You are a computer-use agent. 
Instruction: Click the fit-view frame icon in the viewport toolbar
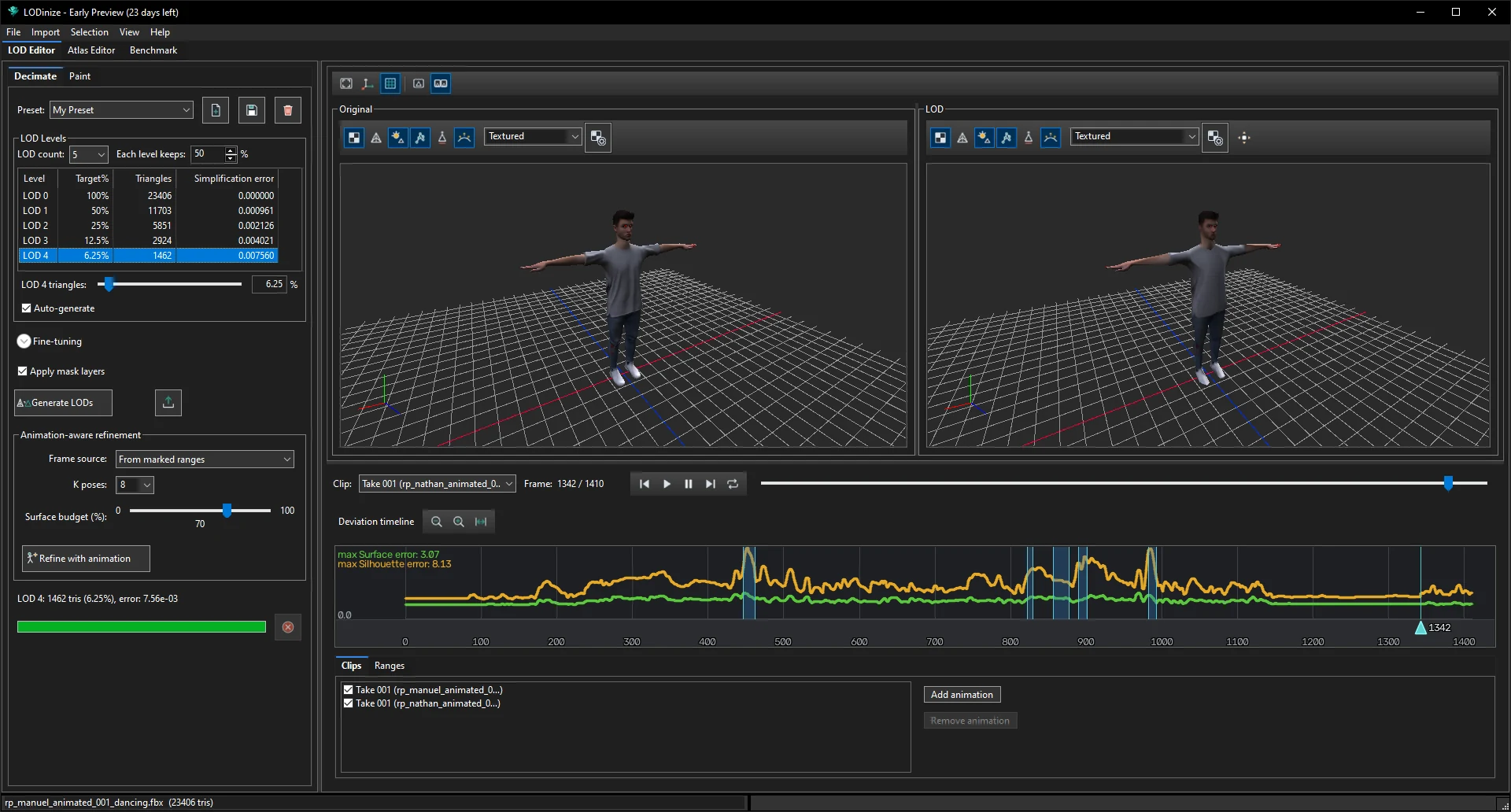click(x=346, y=83)
